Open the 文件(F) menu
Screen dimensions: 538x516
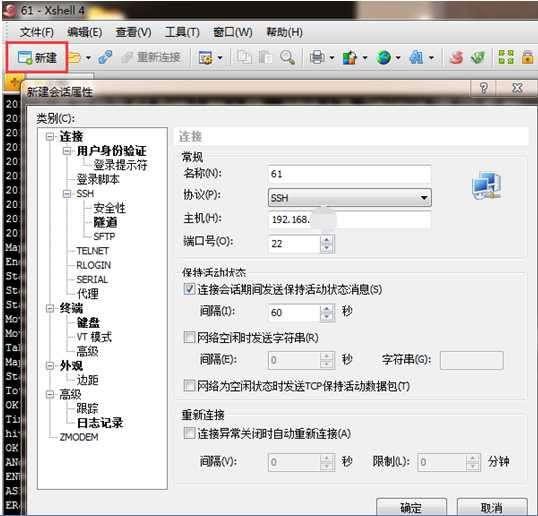pyautogui.click(x=36, y=32)
